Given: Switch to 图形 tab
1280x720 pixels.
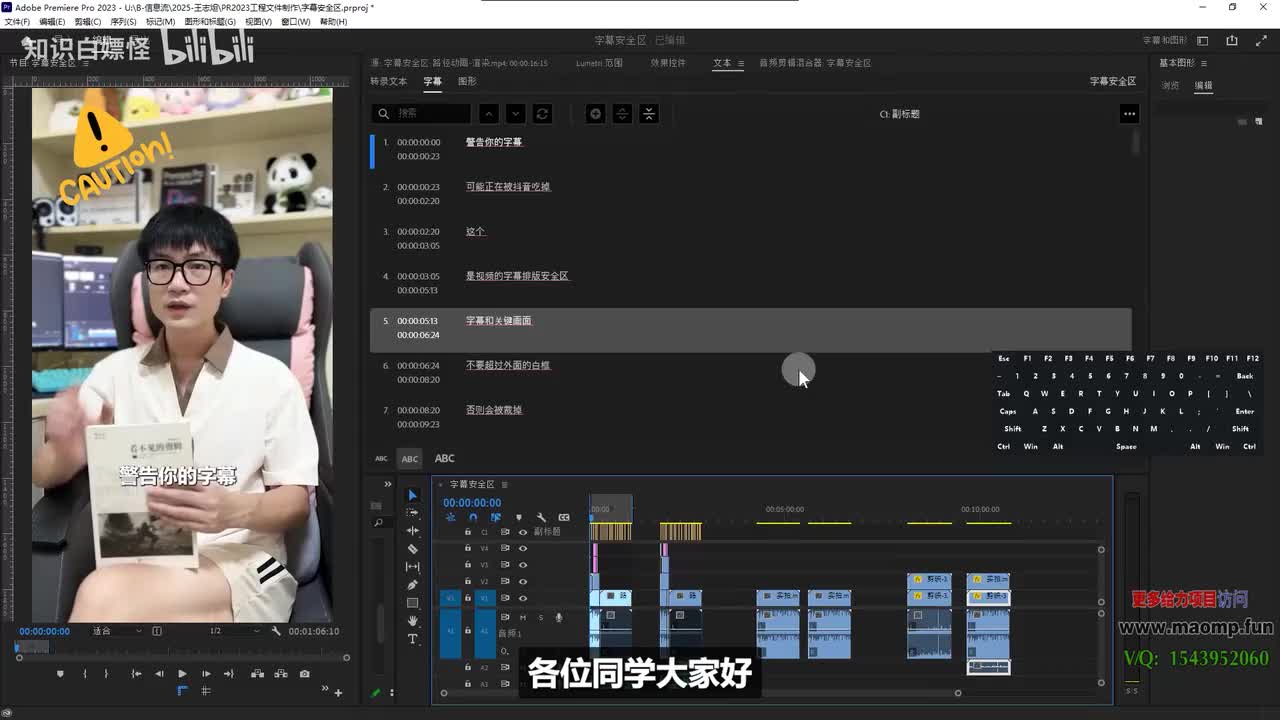Looking at the screenshot, I should [x=467, y=81].
